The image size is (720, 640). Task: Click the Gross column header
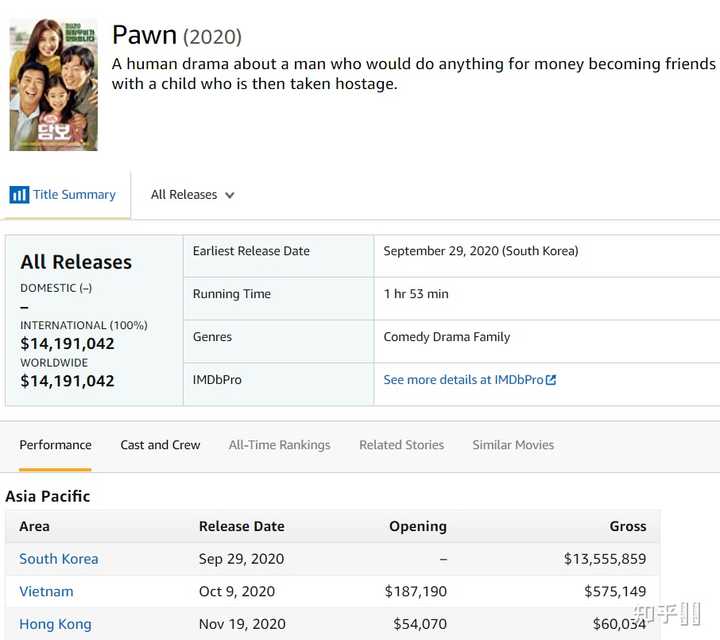pos(627,526)
